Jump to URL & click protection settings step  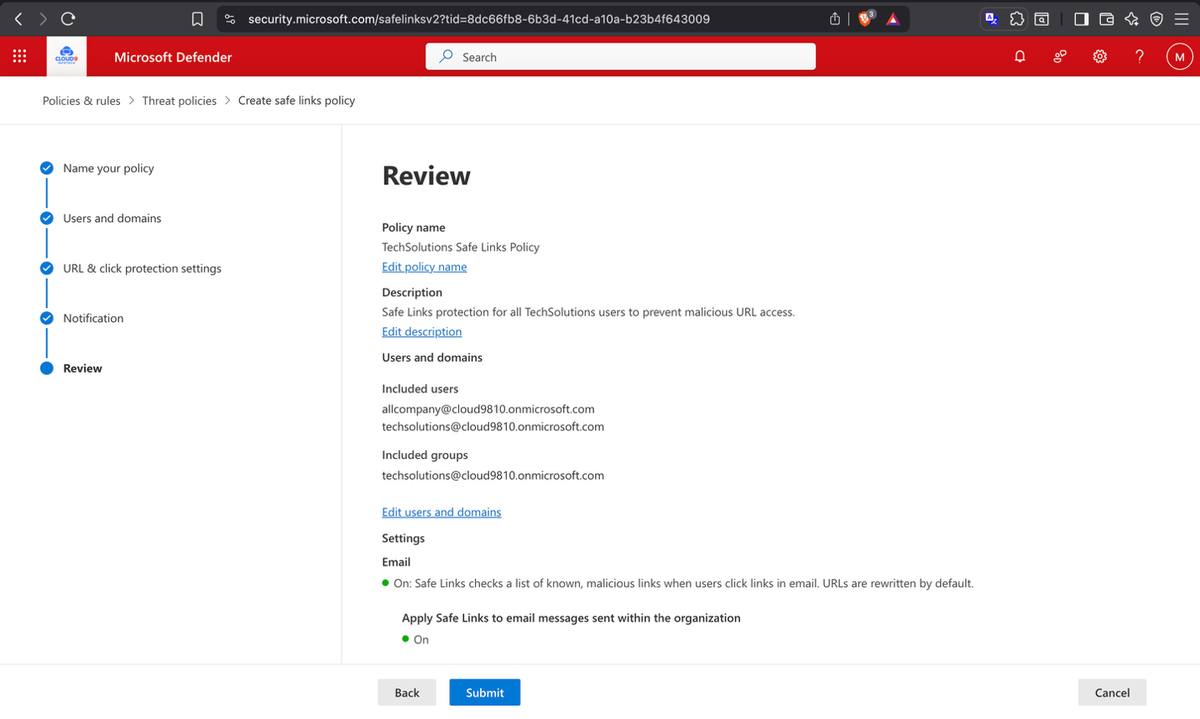tap(142, 268)
